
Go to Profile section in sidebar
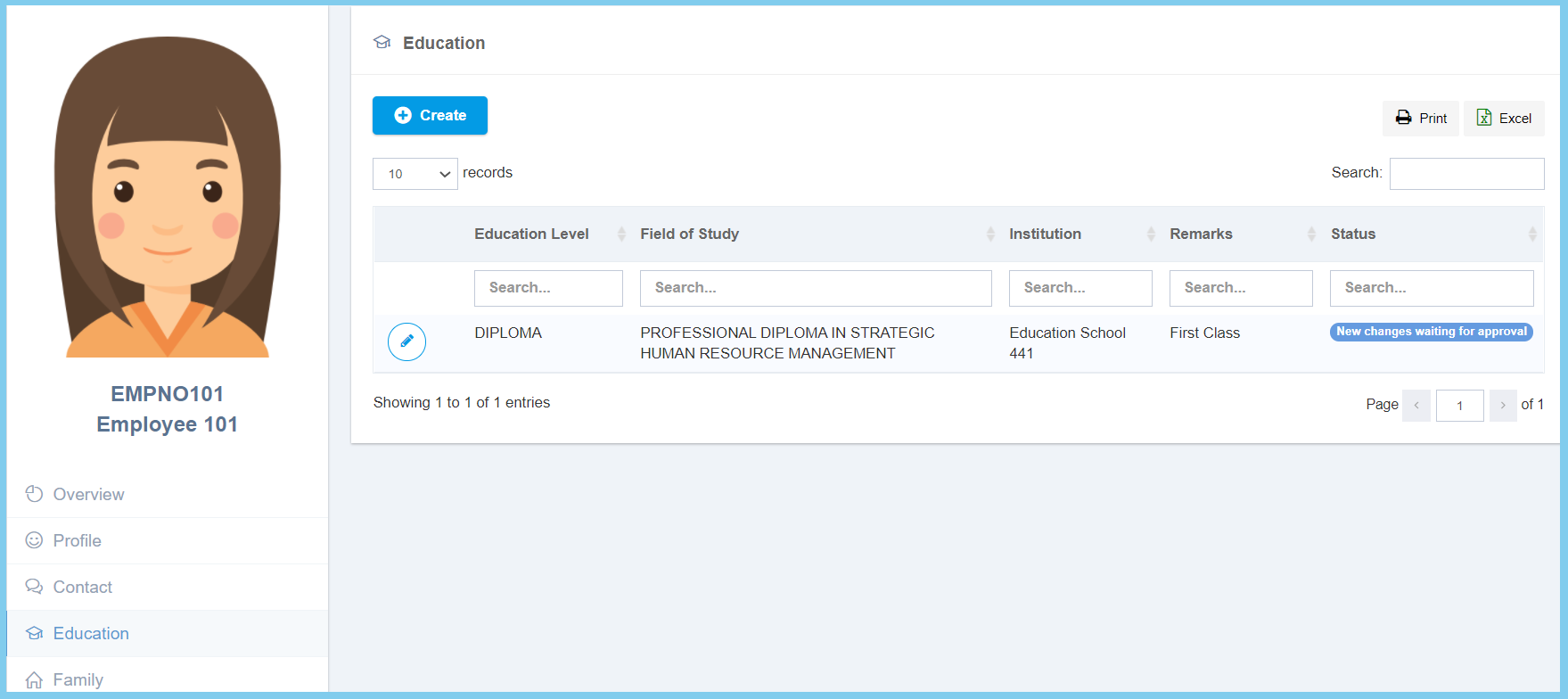pyautogui.click(x=78, y=540)
